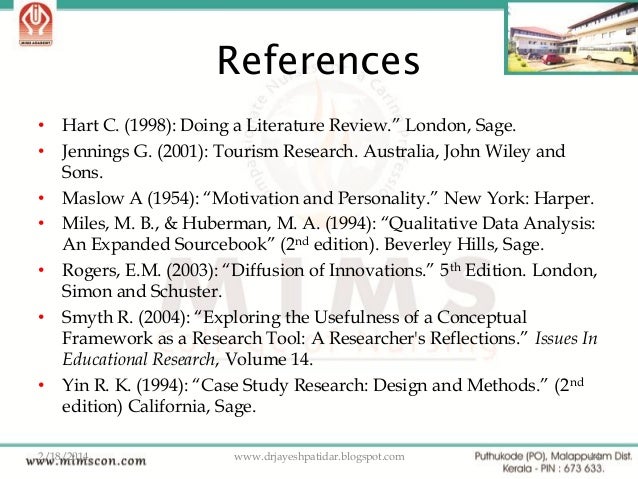Select the Yin R. K. (1994) reference
638x479 pixels.
click(323, 396)
